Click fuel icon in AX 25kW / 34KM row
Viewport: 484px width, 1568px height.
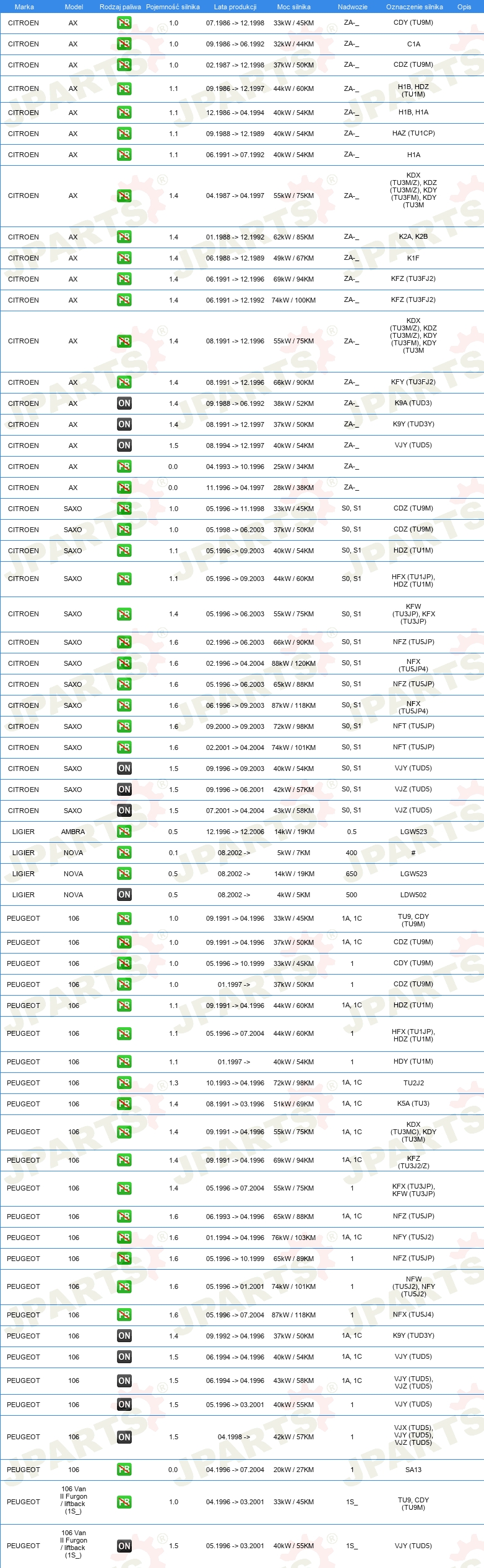pyautogui.click(x=124, y=467)
